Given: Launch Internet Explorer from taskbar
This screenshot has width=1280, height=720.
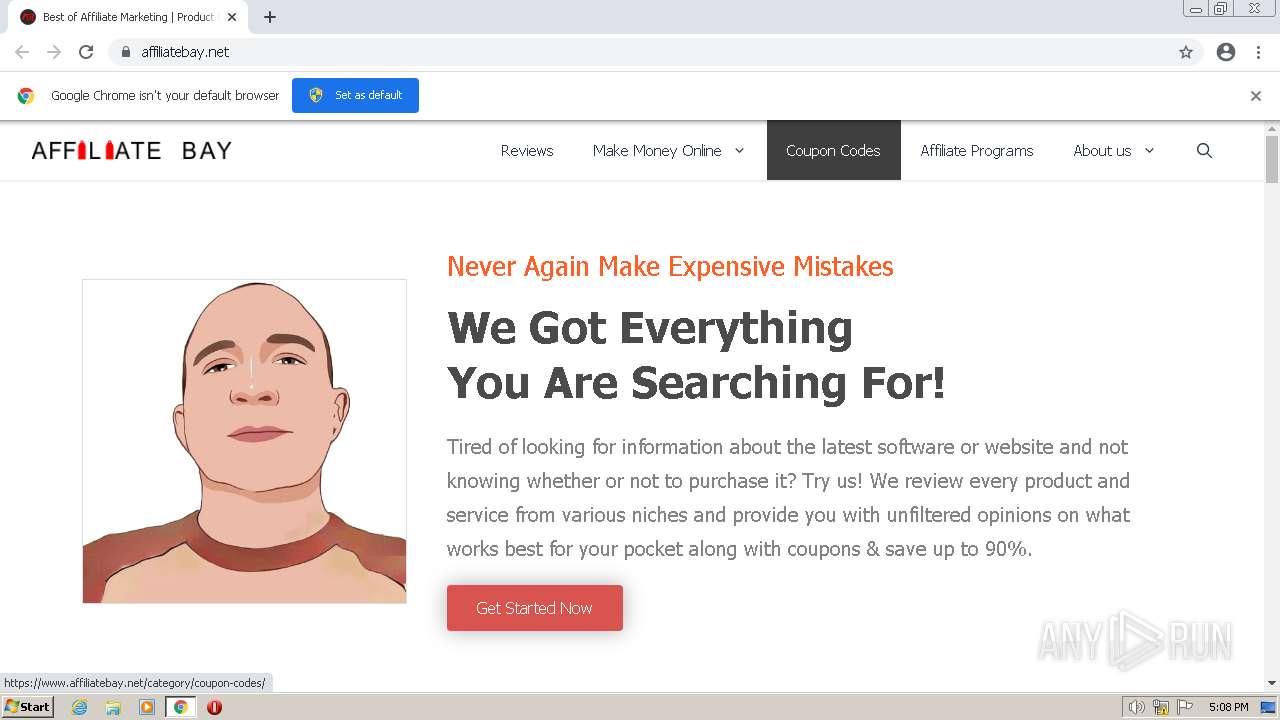Looking at the screenshot, I should [x=80, y=707].
